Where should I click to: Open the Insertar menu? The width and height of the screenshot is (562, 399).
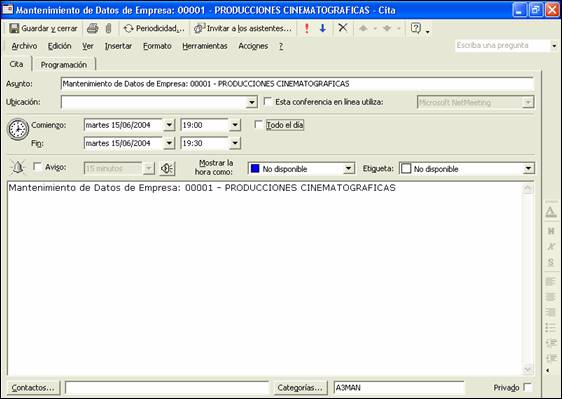point(118,46)
